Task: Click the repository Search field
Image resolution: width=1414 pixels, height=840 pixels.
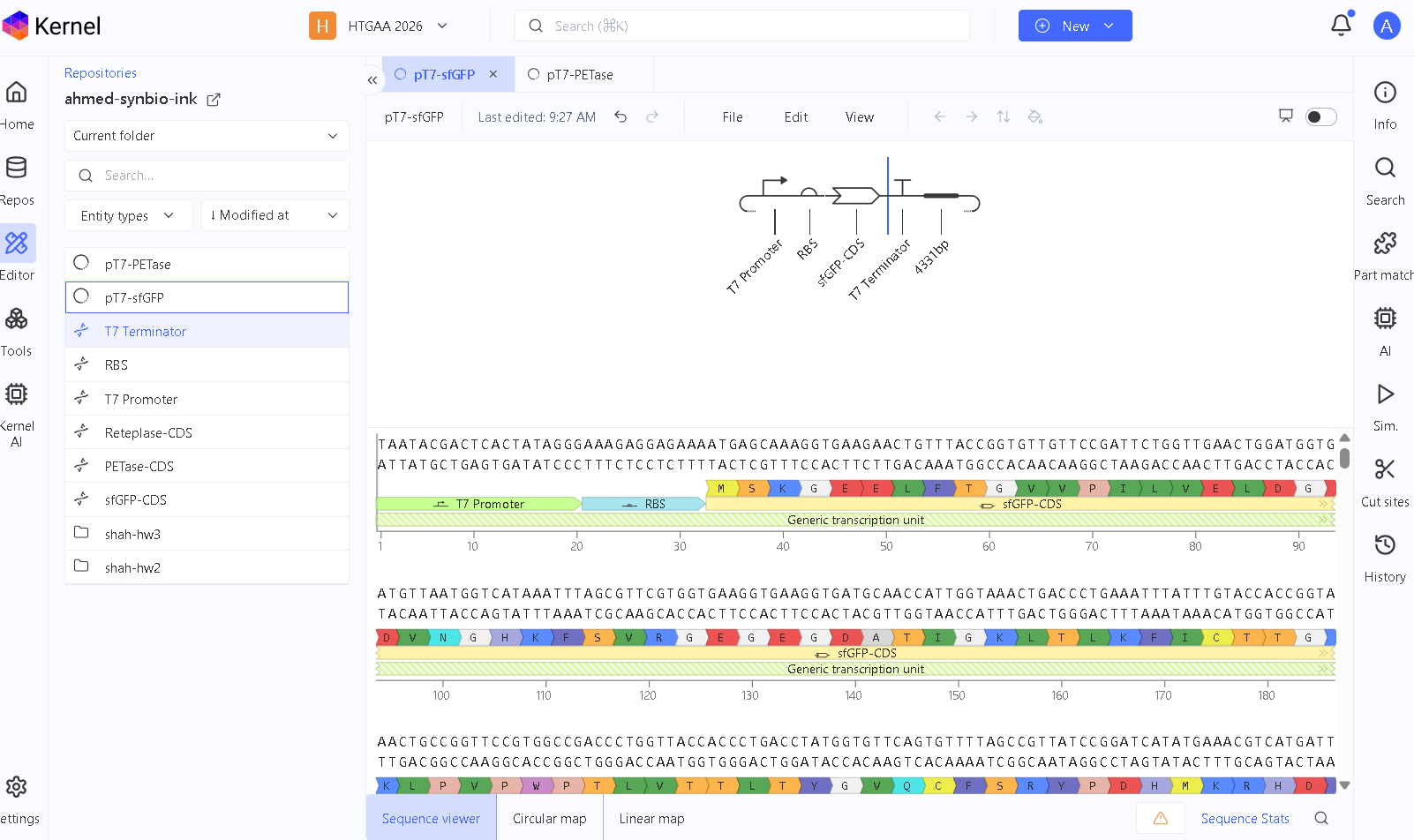Action: click(207, 176)
